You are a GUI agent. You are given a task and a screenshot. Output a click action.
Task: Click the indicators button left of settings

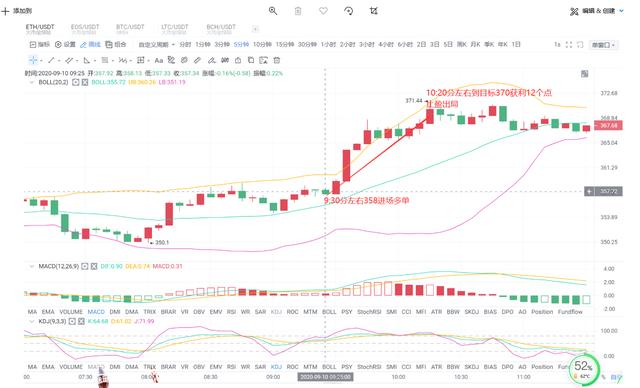[x=40, y=44]
